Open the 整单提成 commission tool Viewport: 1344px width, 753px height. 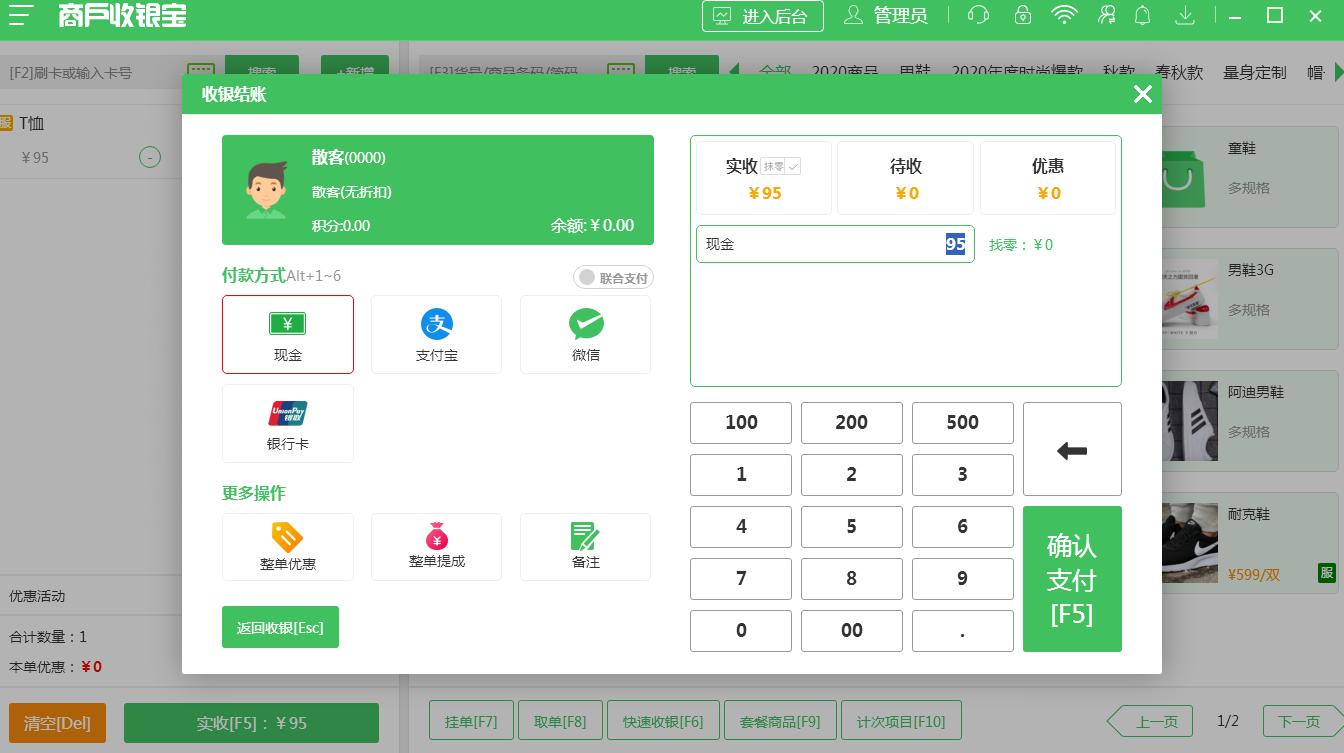click(436, 547)
